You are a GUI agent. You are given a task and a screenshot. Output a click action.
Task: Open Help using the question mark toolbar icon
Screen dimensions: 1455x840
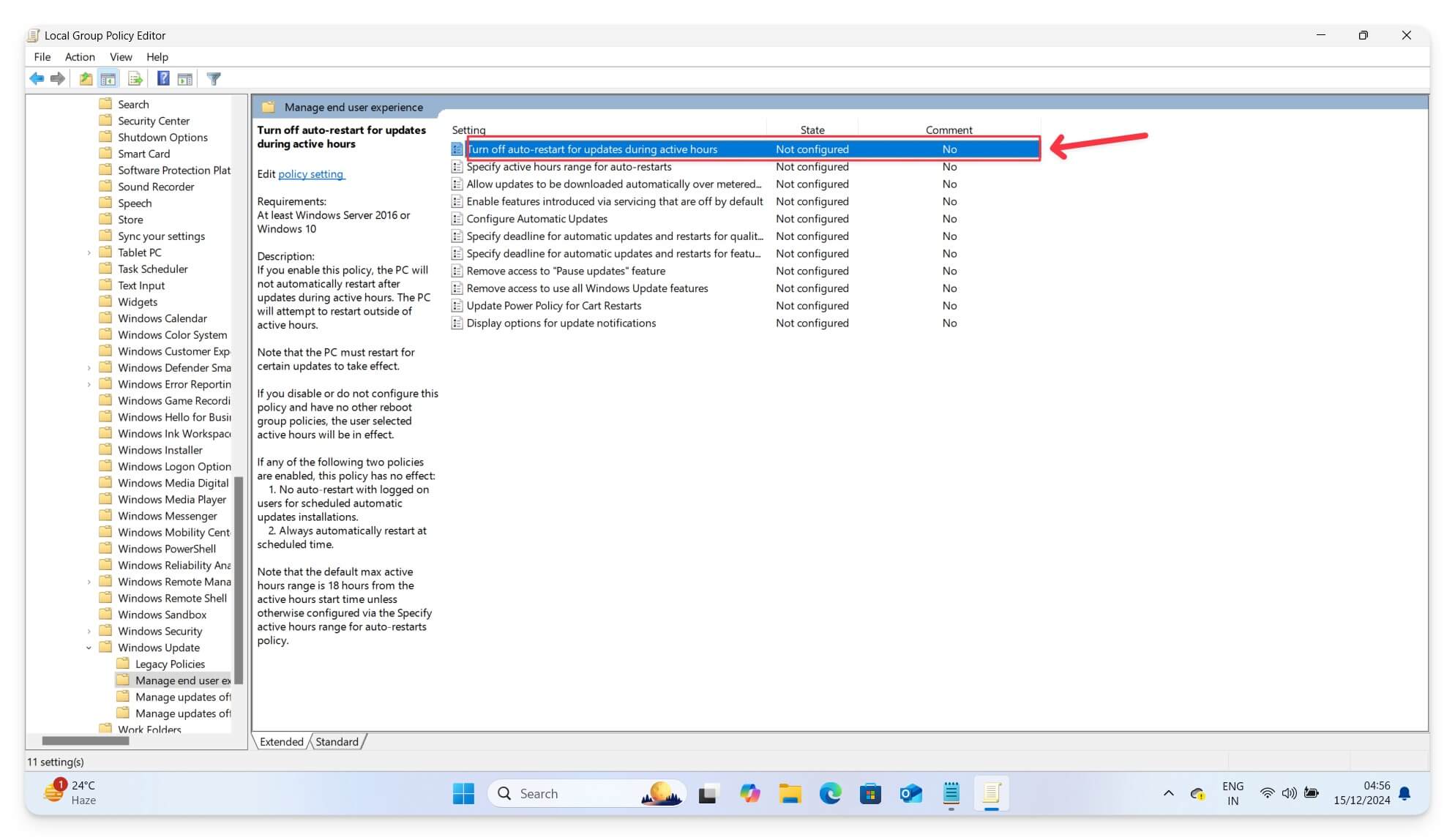tap(163, 78)
